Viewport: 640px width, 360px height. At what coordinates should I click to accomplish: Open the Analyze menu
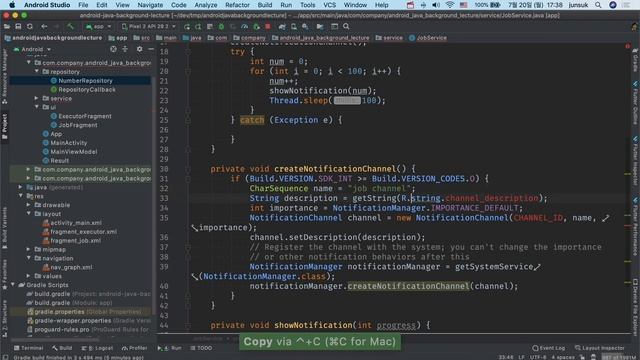tap(206, 5)
